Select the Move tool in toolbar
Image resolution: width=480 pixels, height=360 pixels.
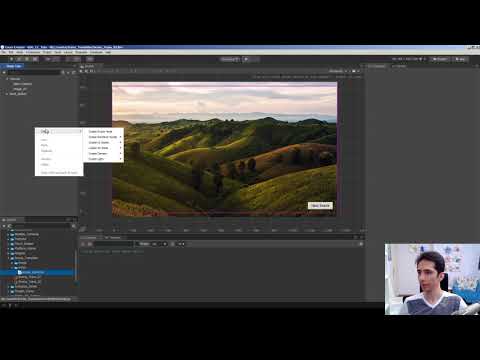pyautogui.click(x=12, y=59)
